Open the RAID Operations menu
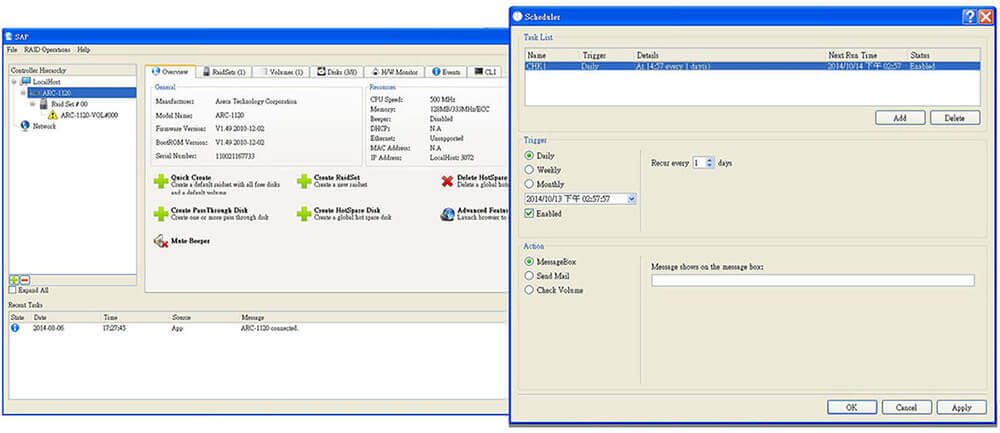 coord(46,49)
